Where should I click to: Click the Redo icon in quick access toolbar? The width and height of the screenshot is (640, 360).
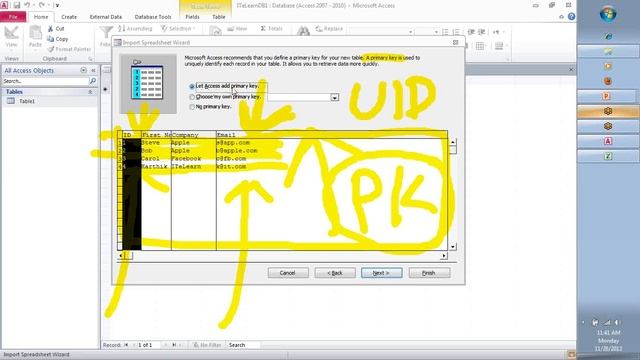click(41, 5)
